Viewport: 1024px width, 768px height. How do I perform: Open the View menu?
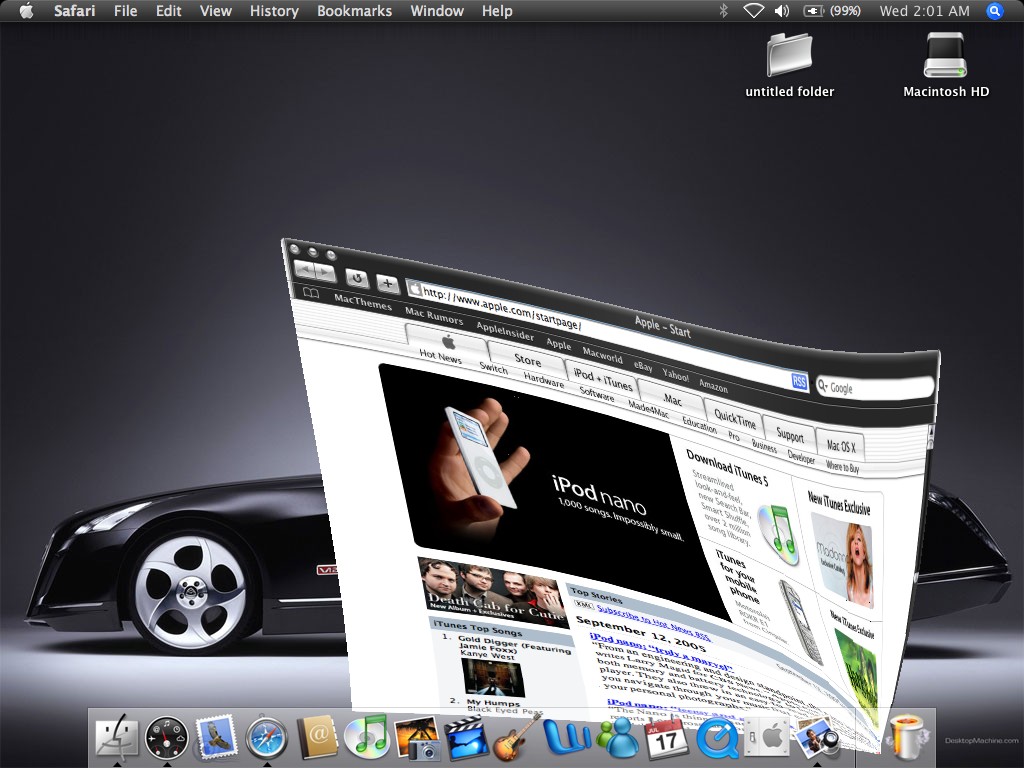[216, 11]
